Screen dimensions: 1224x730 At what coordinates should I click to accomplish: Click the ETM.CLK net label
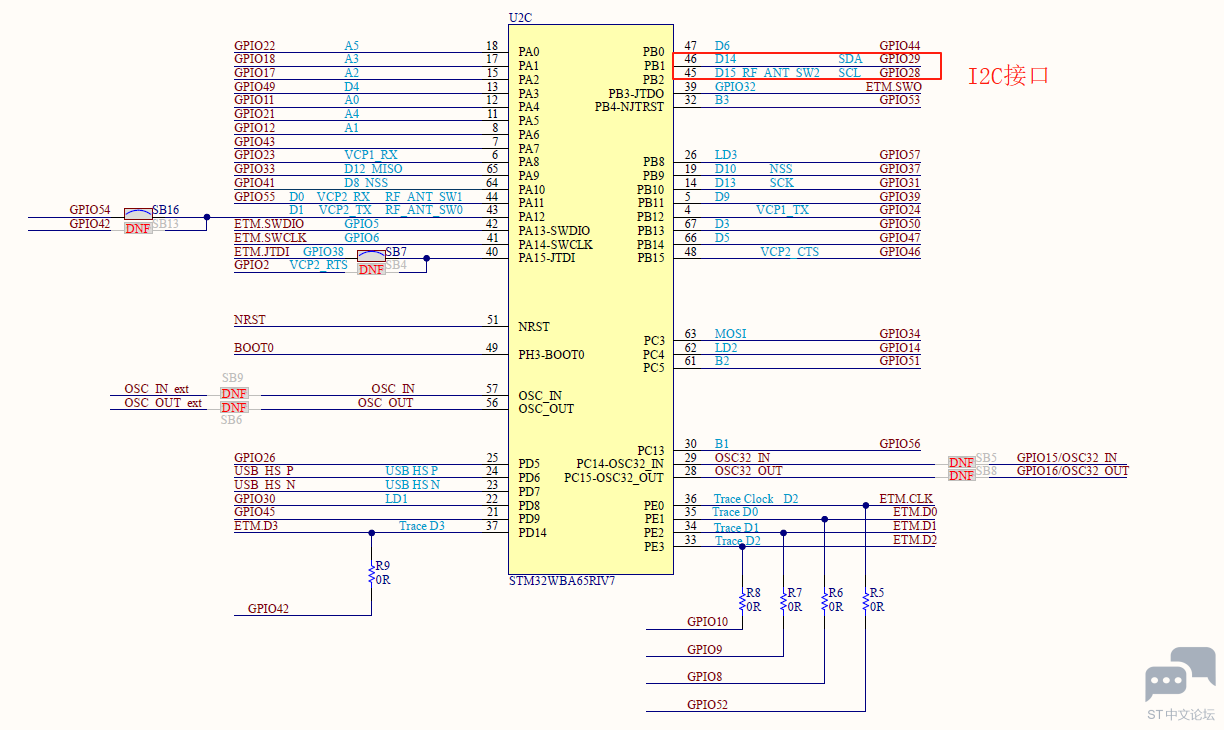pyautogui.click(x=907, y=499)
